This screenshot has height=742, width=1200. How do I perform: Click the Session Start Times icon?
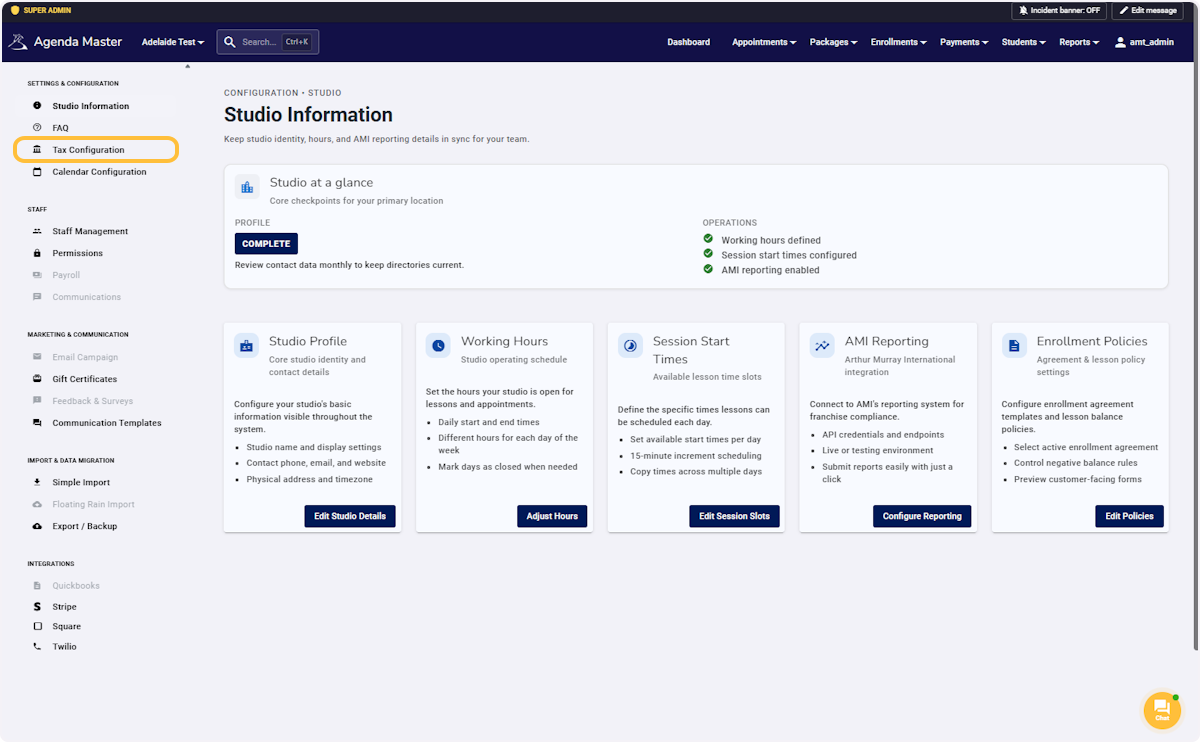click(x=630, y=346)
